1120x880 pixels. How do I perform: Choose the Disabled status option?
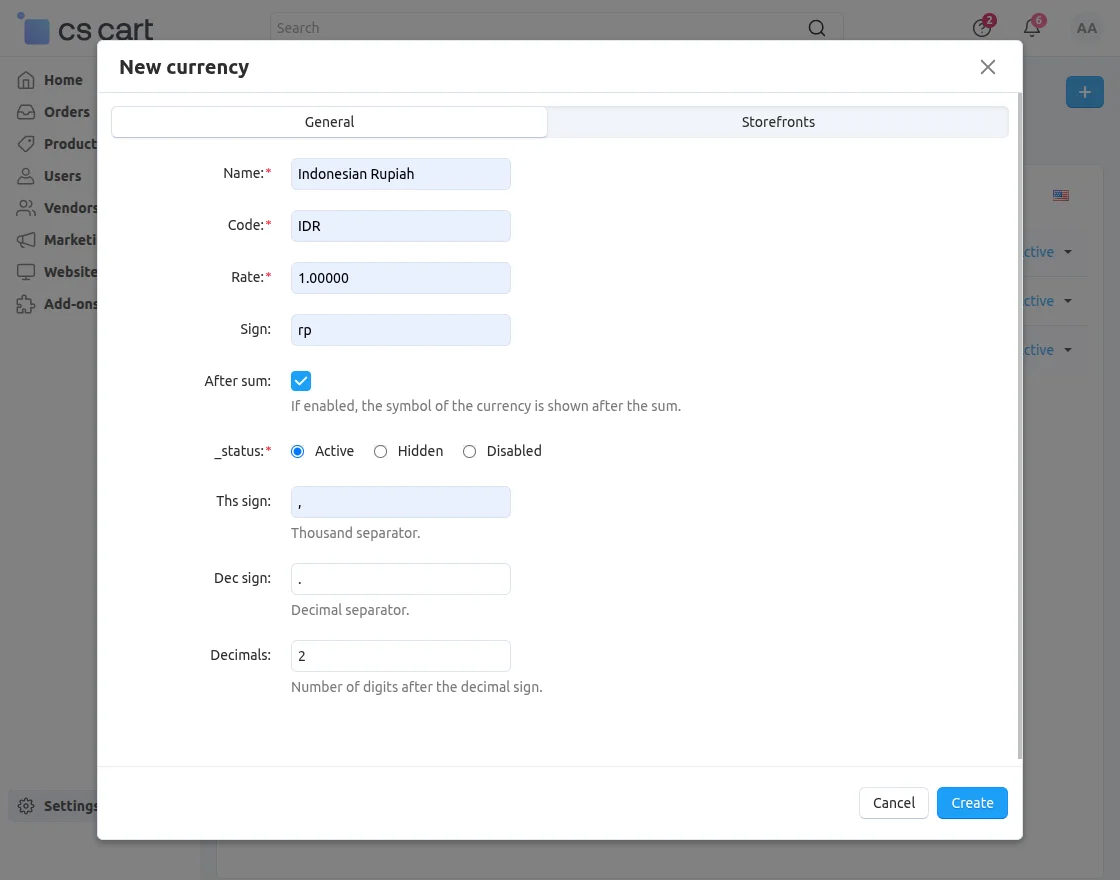click(469, 451)
